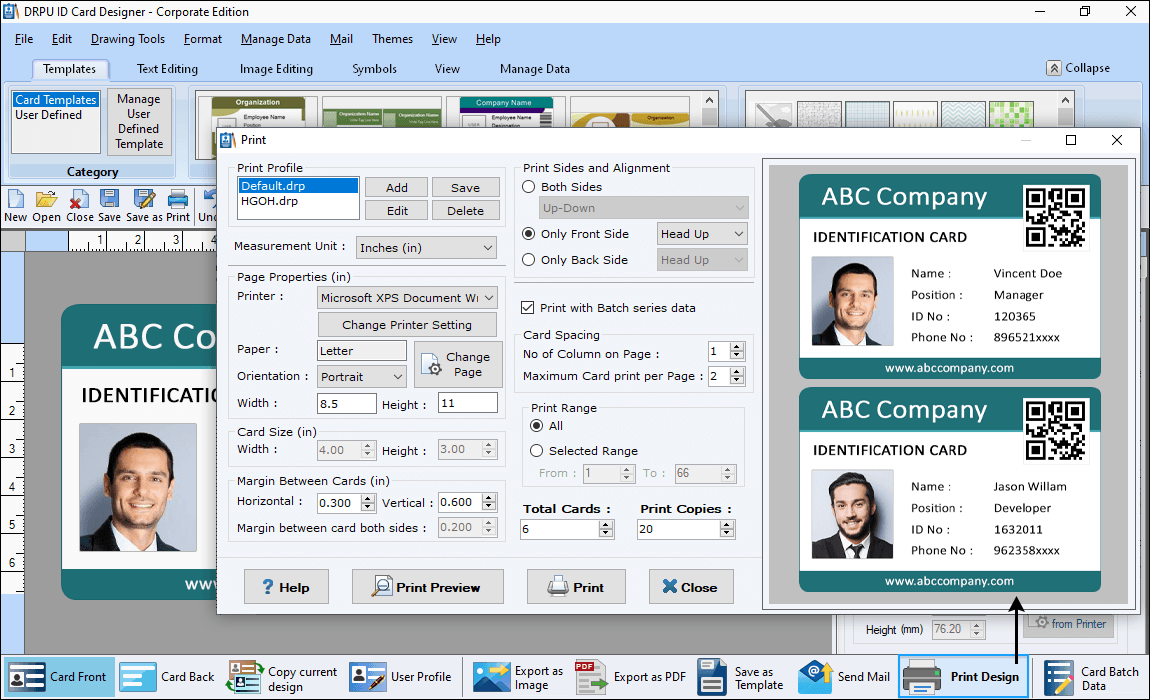Open the Manage Data menu

(276, 39)
